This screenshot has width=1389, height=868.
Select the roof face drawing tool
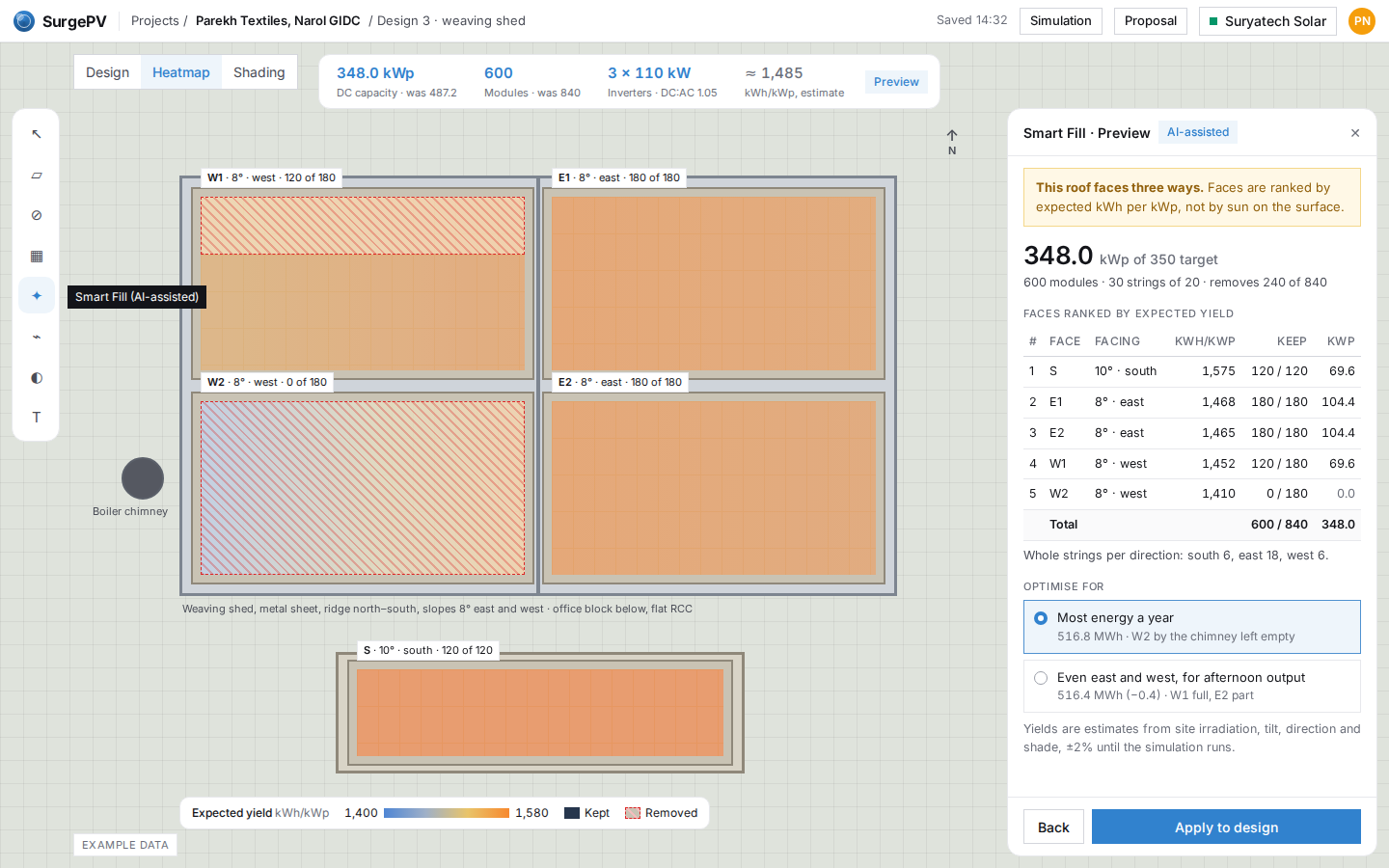click(x=37, y=175)
